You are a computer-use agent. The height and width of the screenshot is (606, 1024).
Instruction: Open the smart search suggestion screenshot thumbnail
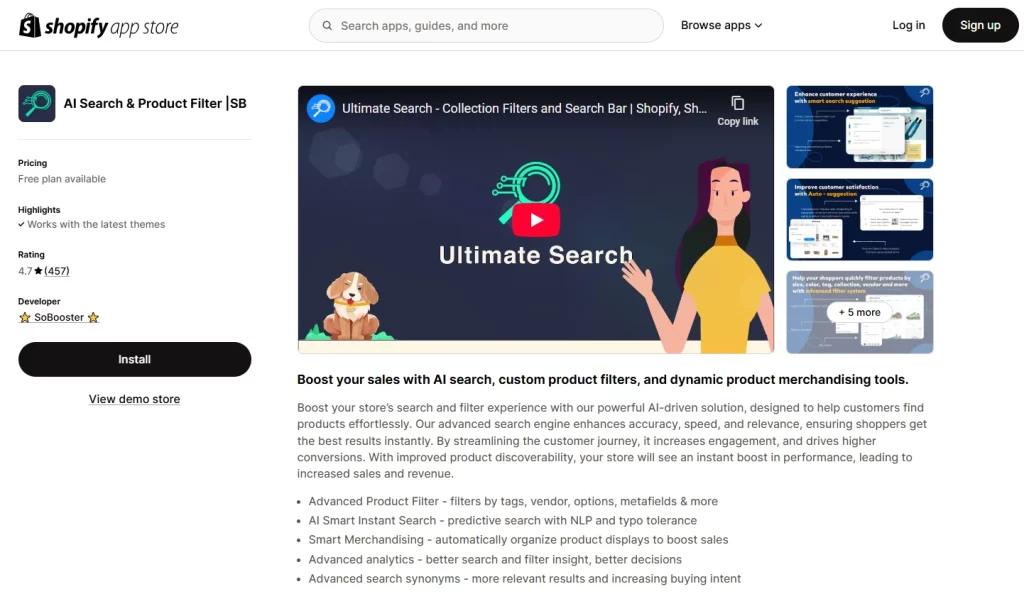tap(859, 127)
